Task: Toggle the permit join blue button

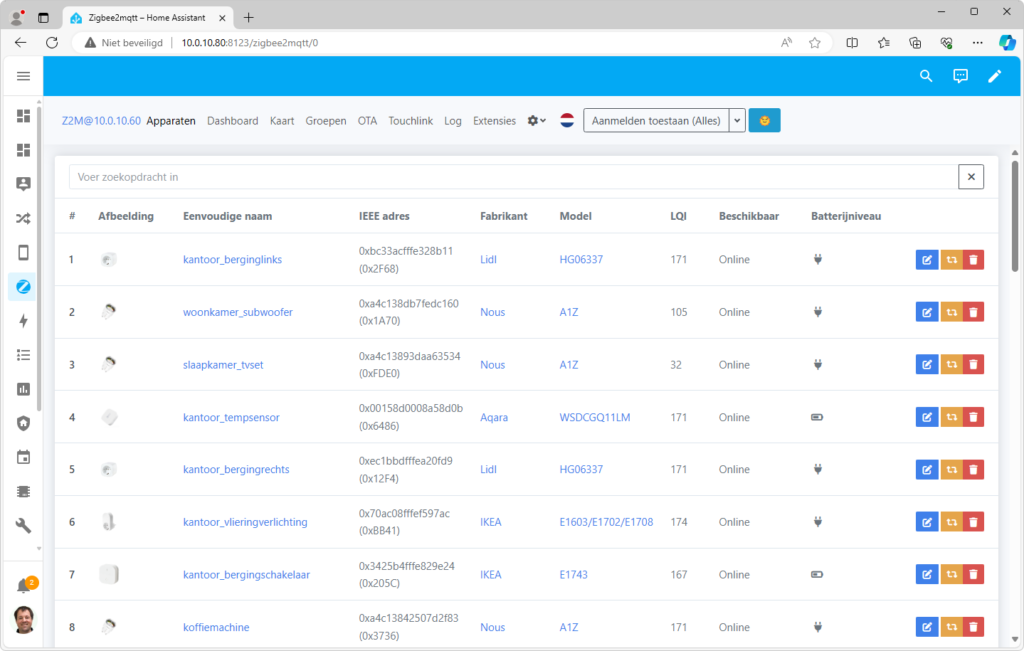Action: [x=764, y=121]
